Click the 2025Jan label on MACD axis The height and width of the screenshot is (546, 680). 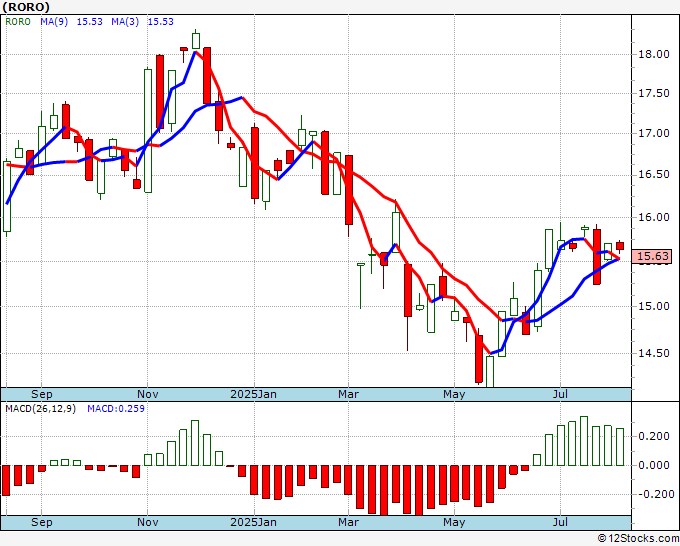click(253, 522)
